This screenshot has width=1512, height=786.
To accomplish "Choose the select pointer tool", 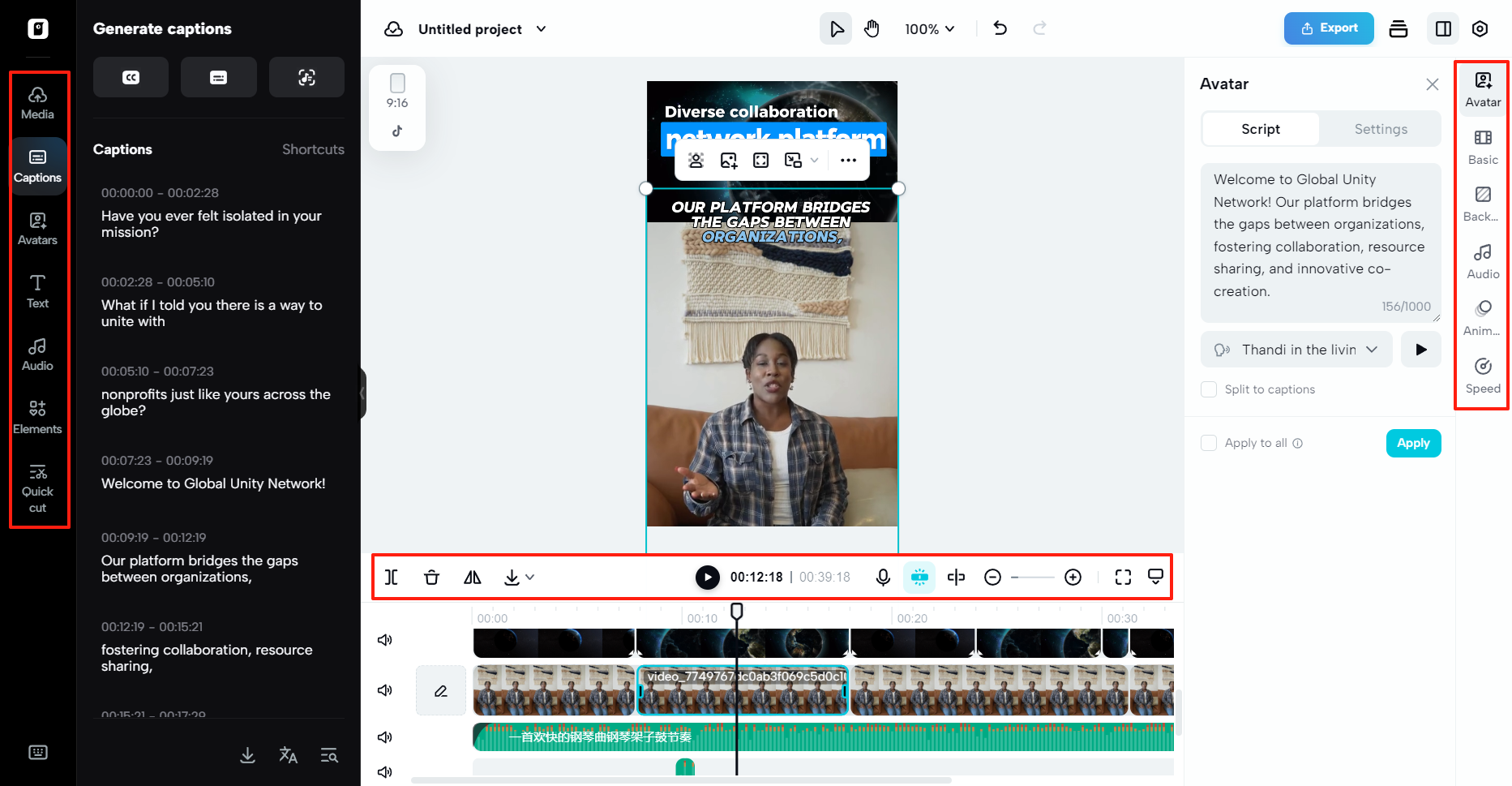I will (x=836, y=29).
